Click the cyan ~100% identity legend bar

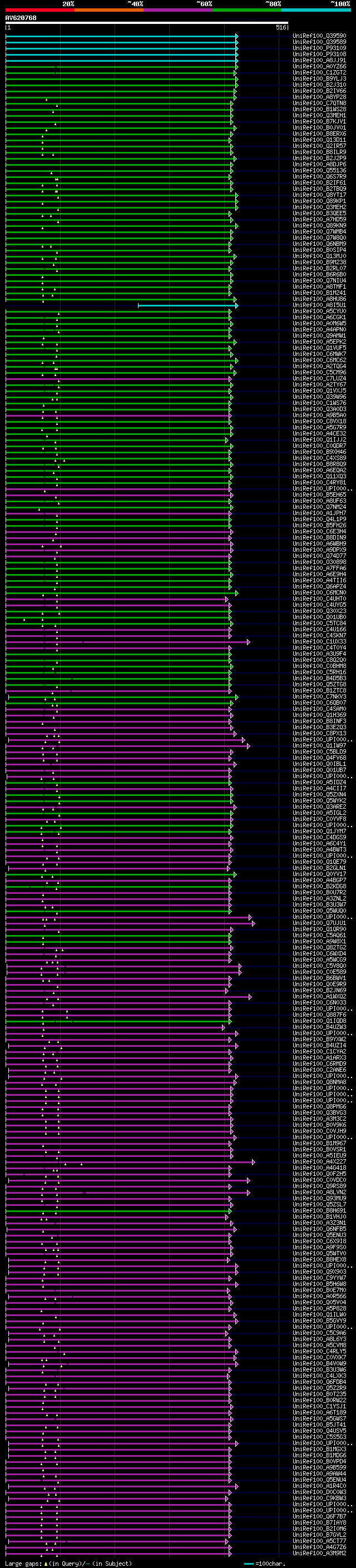click(316, 10)
